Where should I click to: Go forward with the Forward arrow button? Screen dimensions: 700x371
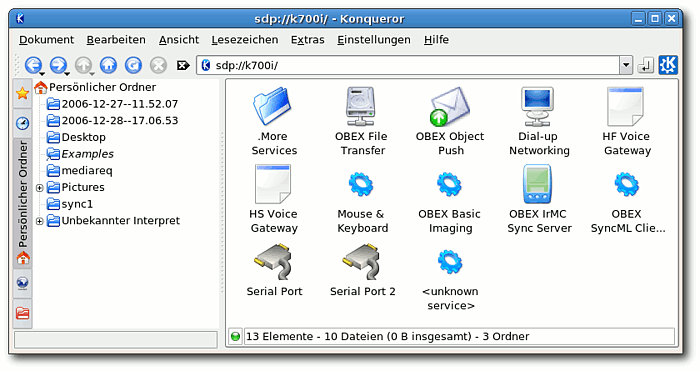coord(58,65)
